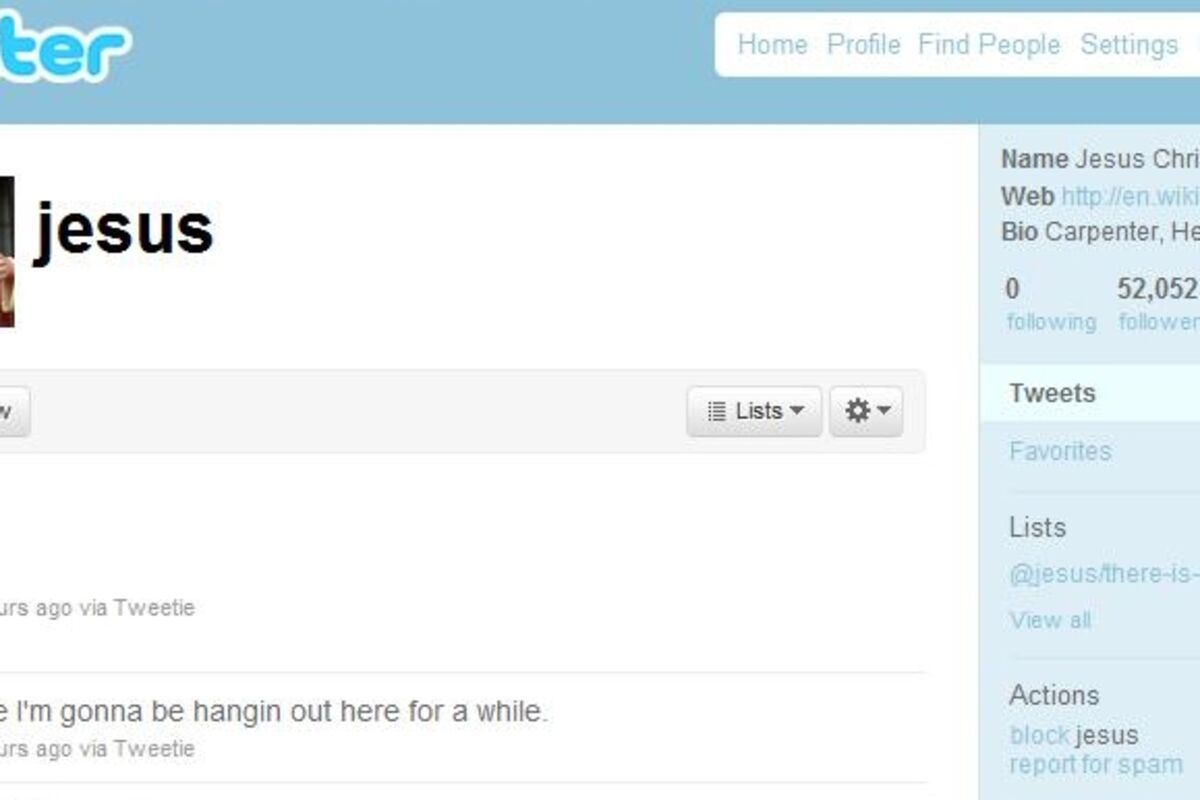The image size is (1200, 800).
Task: Open Settings in top navigation
Action: point(1129,45)
